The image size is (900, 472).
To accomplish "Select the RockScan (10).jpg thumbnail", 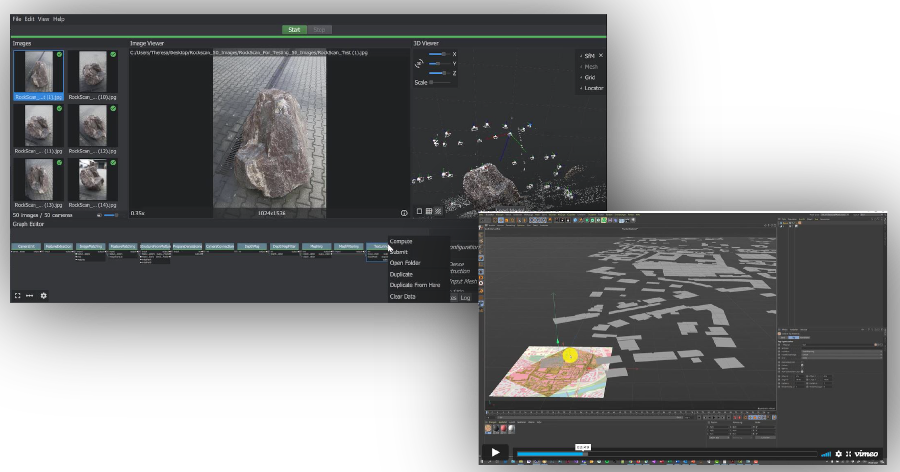I will (x=92, y=72).
